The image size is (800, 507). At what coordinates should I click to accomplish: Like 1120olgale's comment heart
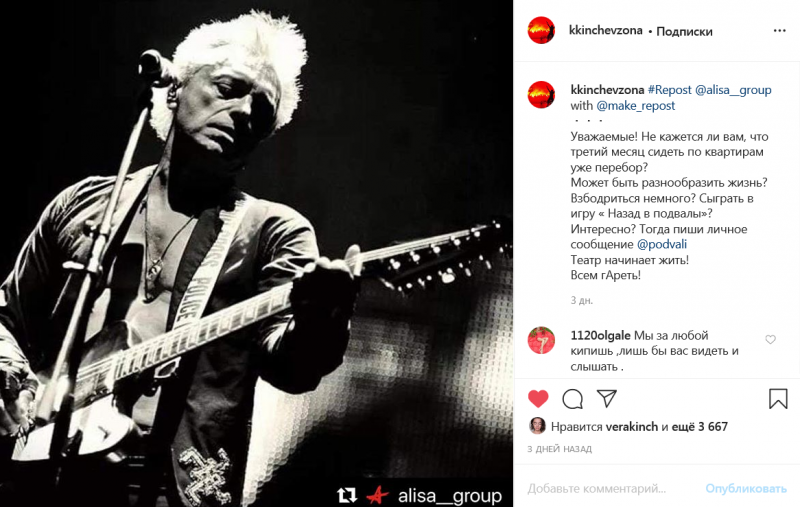click(770, 339)
